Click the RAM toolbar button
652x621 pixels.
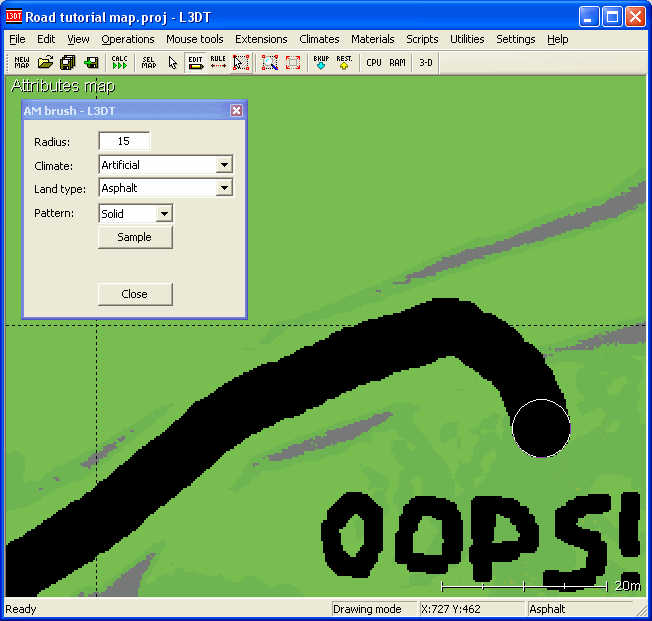(x=397, y=62)
